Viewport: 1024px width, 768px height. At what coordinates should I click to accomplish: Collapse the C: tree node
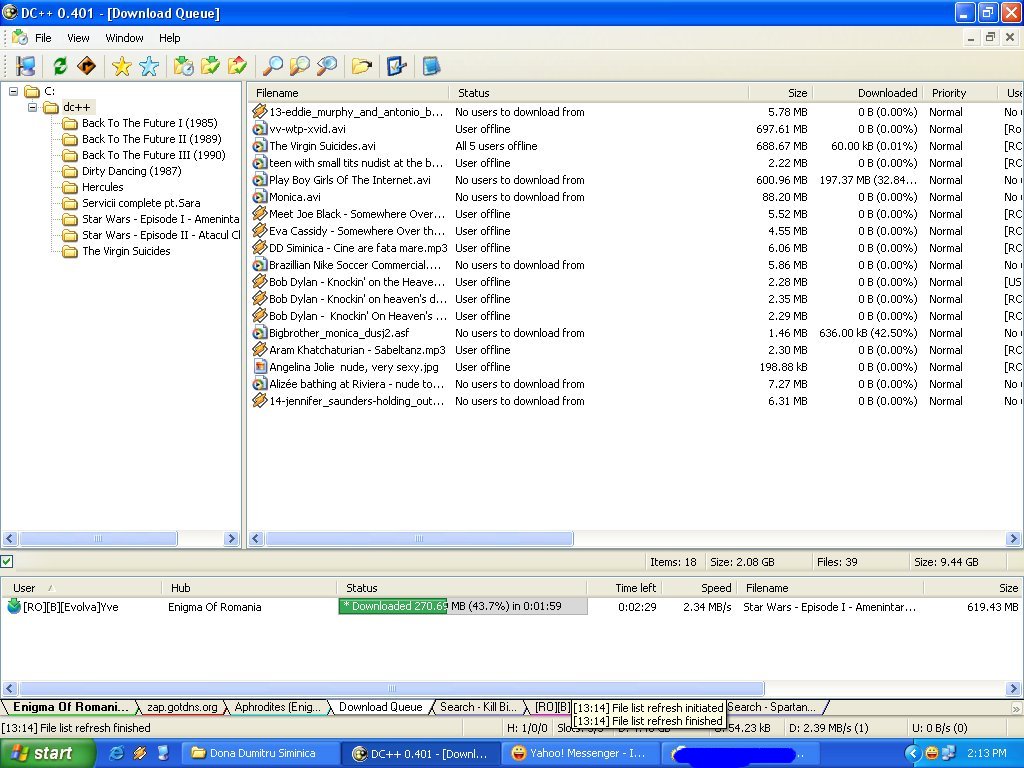coord(14,92)
